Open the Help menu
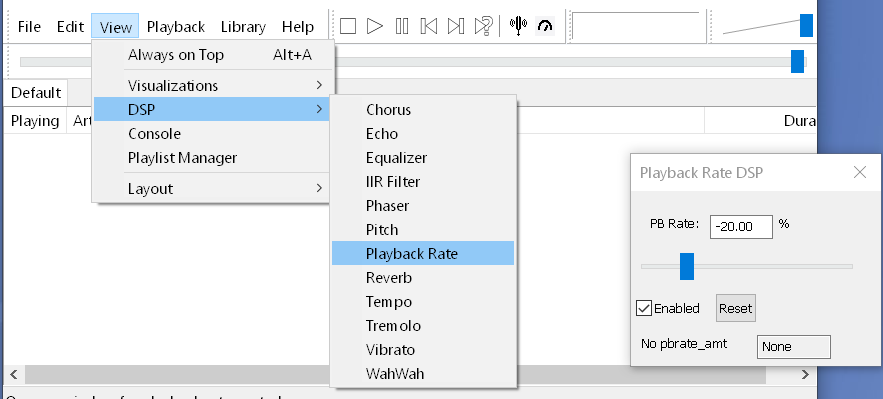The height and width of the screenshot is (399, 883). [298, 26]
